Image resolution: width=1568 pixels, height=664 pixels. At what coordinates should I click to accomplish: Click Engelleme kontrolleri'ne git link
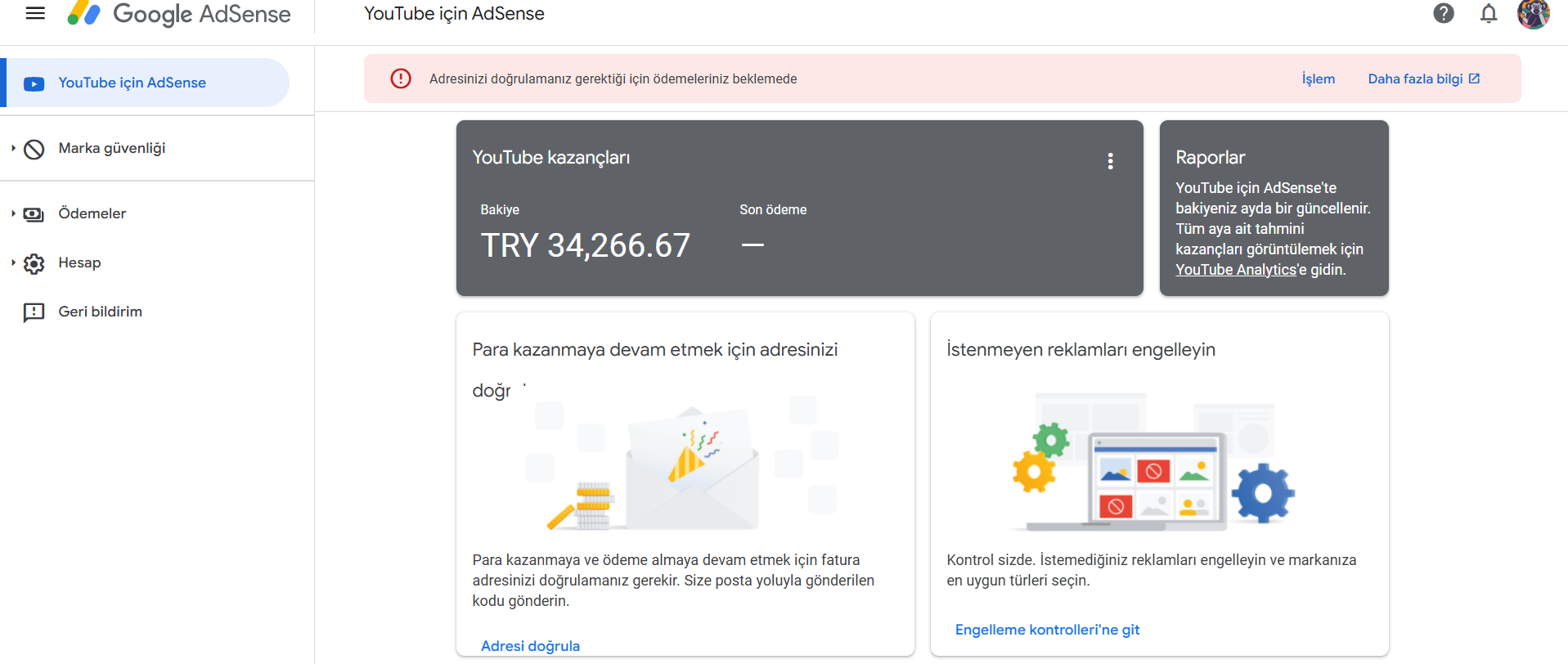(x=1047, y=630)
